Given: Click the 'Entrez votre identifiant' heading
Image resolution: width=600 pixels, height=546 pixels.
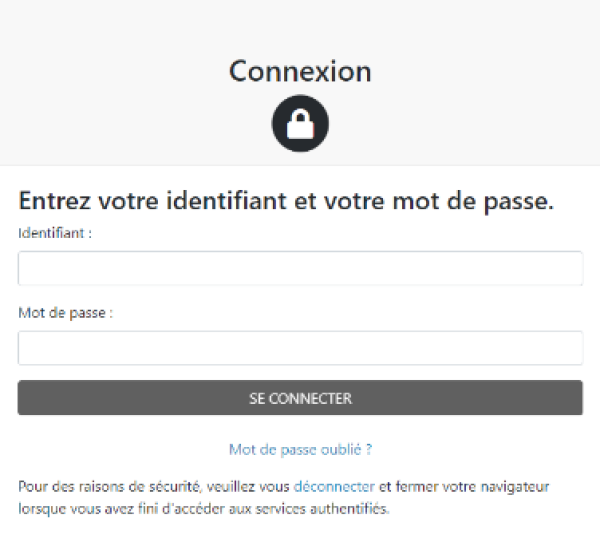Looking at the screenshot, I should (x=285, y=200).
